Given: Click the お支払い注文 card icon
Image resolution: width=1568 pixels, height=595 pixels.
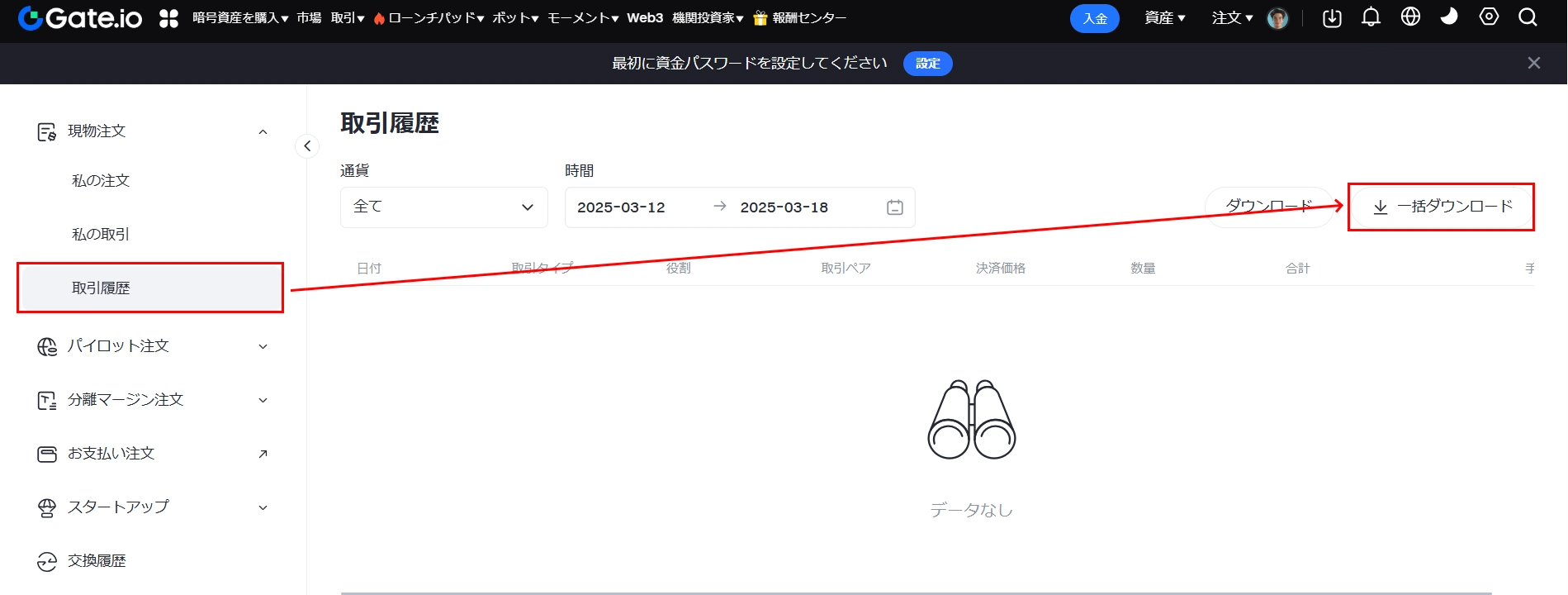Looking at the screenshot, I should [47, 454].
